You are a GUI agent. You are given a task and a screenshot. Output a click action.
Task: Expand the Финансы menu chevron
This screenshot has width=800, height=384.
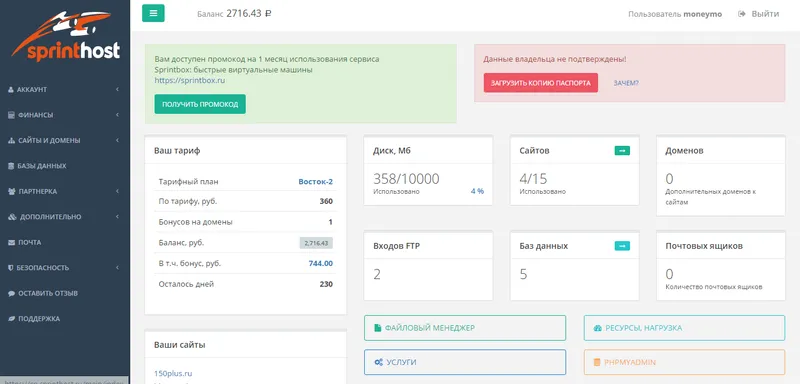pos(117,115)
